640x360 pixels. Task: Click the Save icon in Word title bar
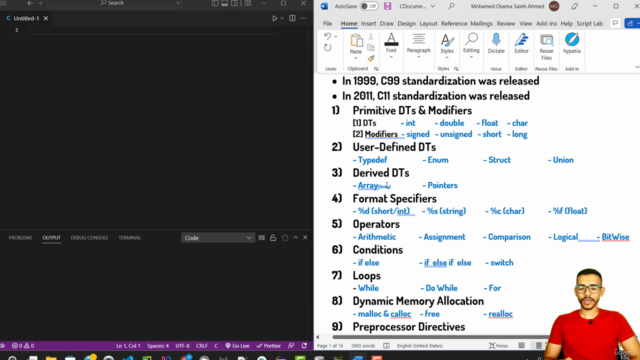[x=387, y=6]
